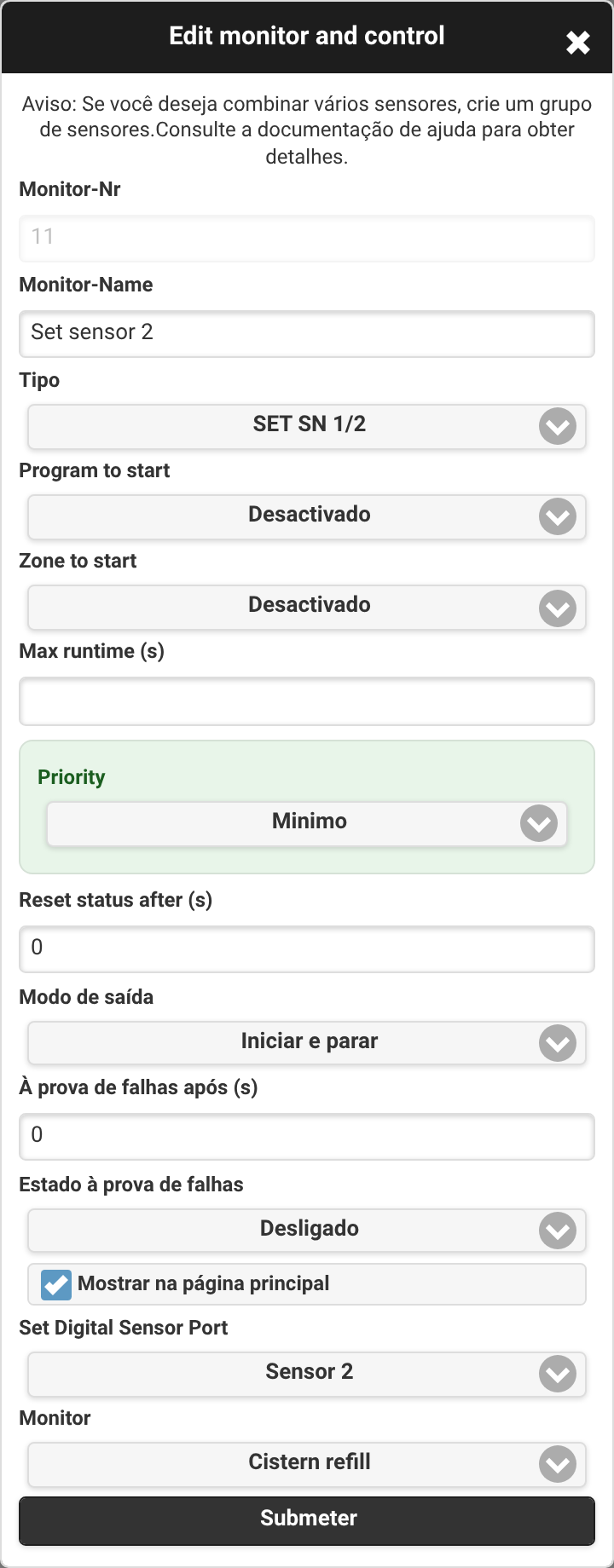614x1568 pixels.
Task: Click Set Digital Sensor Port arrow icon
Action: tap(558, 1374)
